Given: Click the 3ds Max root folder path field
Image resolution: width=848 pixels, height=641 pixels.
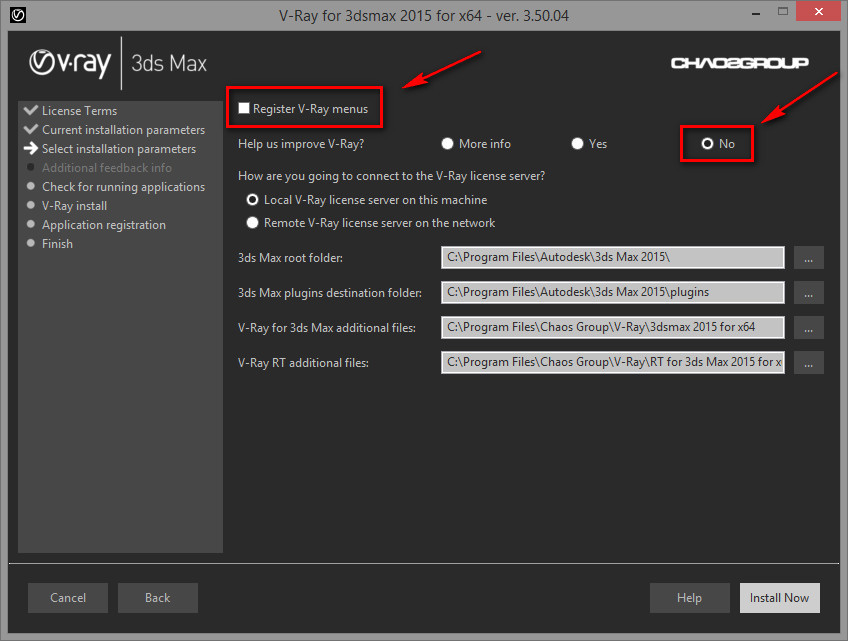Looking at the screenshot, I should tap(613, 257).
